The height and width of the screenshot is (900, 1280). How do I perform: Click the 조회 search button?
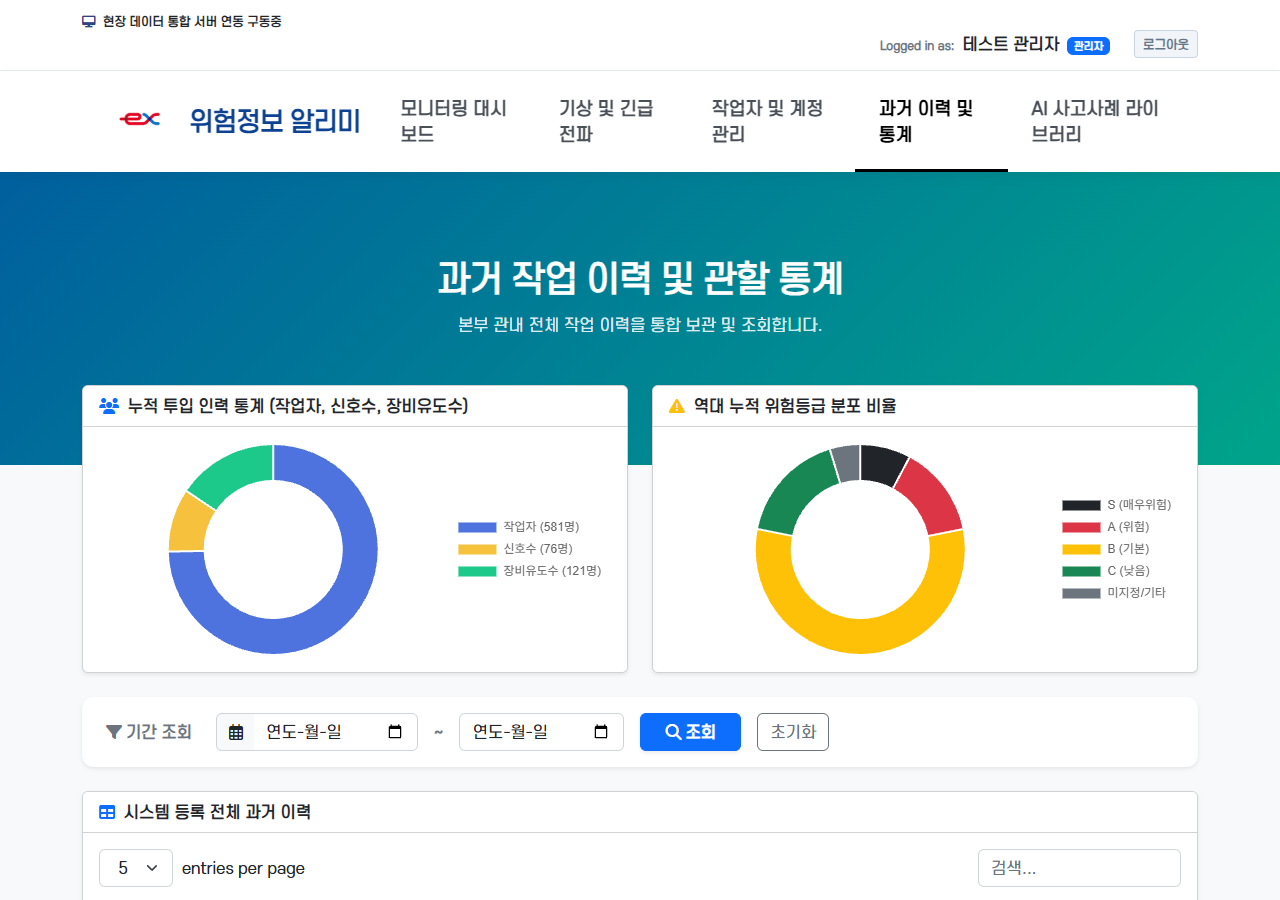(690, 732)
